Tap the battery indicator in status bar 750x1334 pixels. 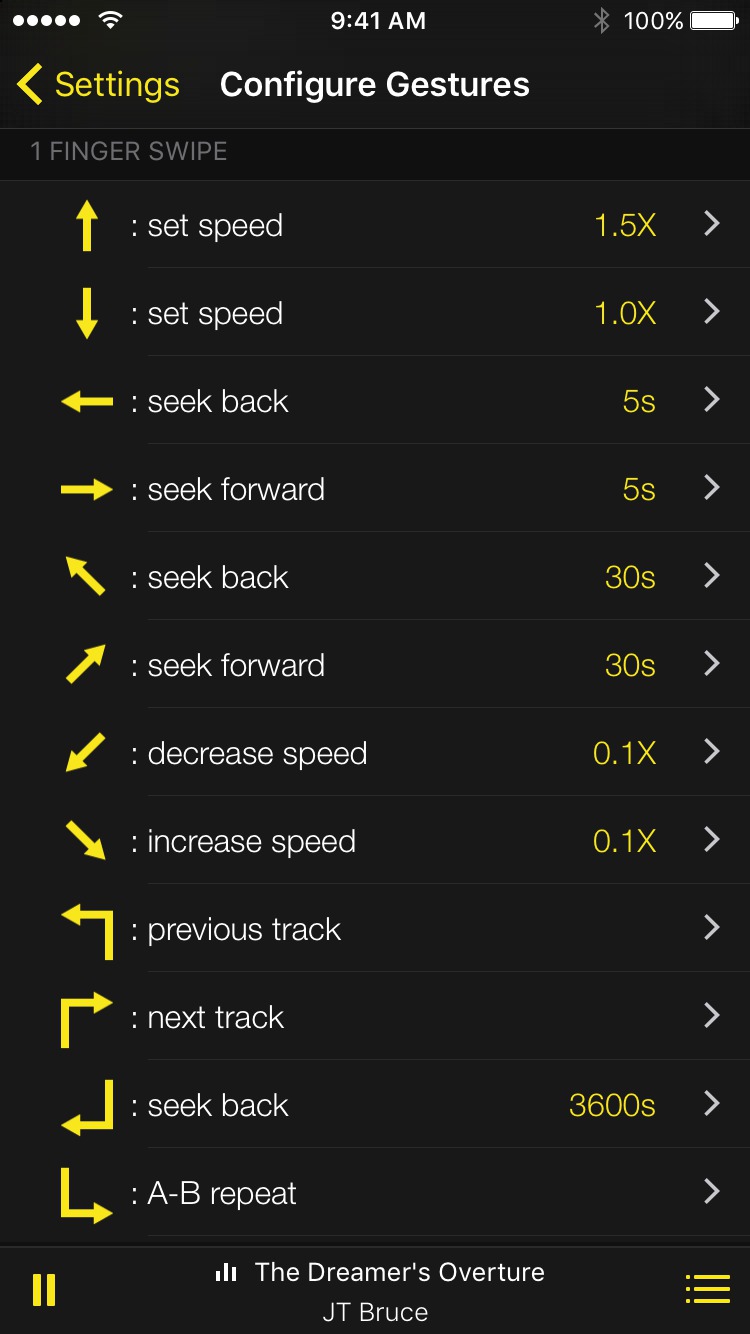click(714, 21)
